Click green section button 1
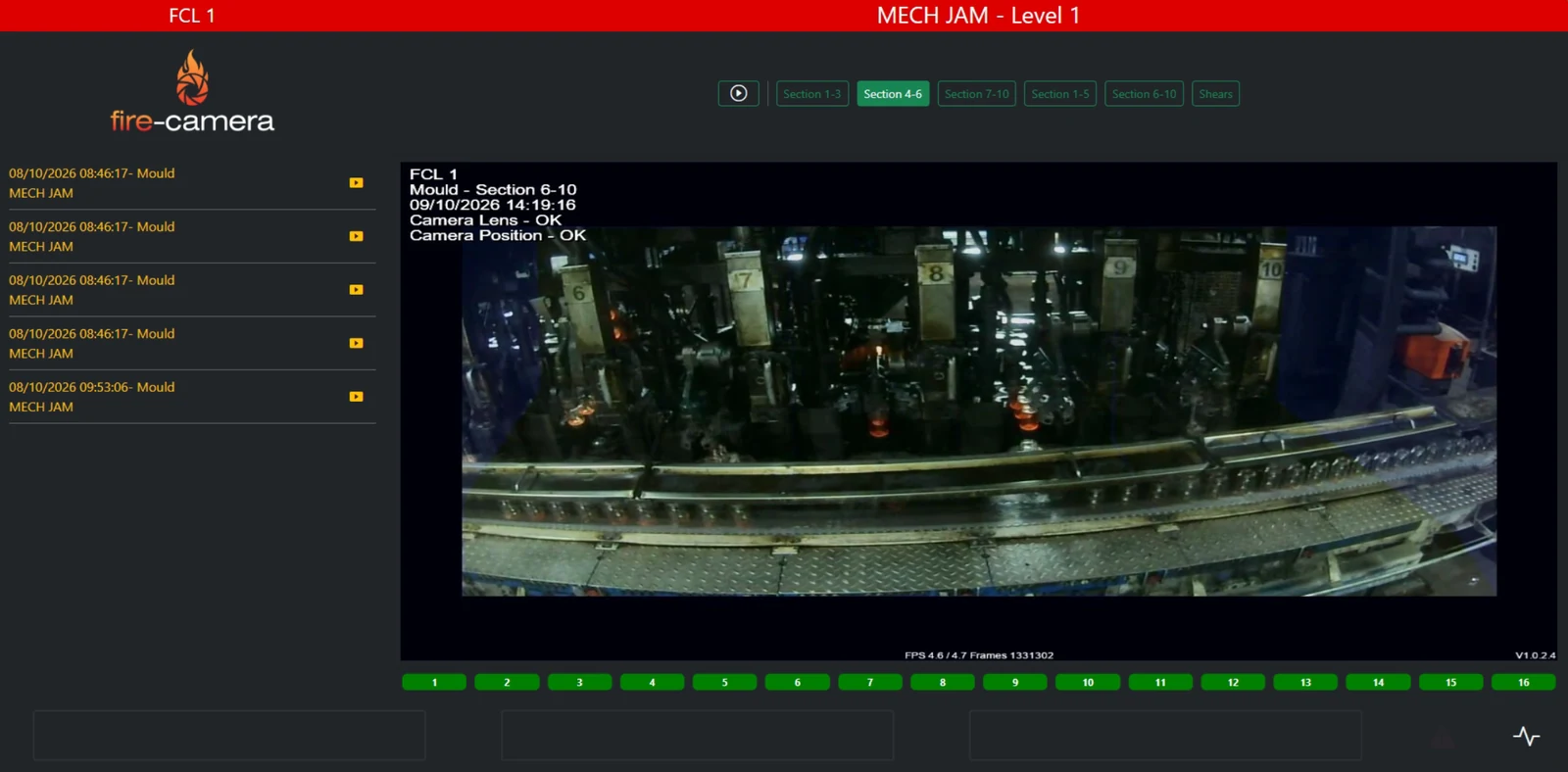The height and width of the screenshot is (772, 1568). click(x=434, y=682)
